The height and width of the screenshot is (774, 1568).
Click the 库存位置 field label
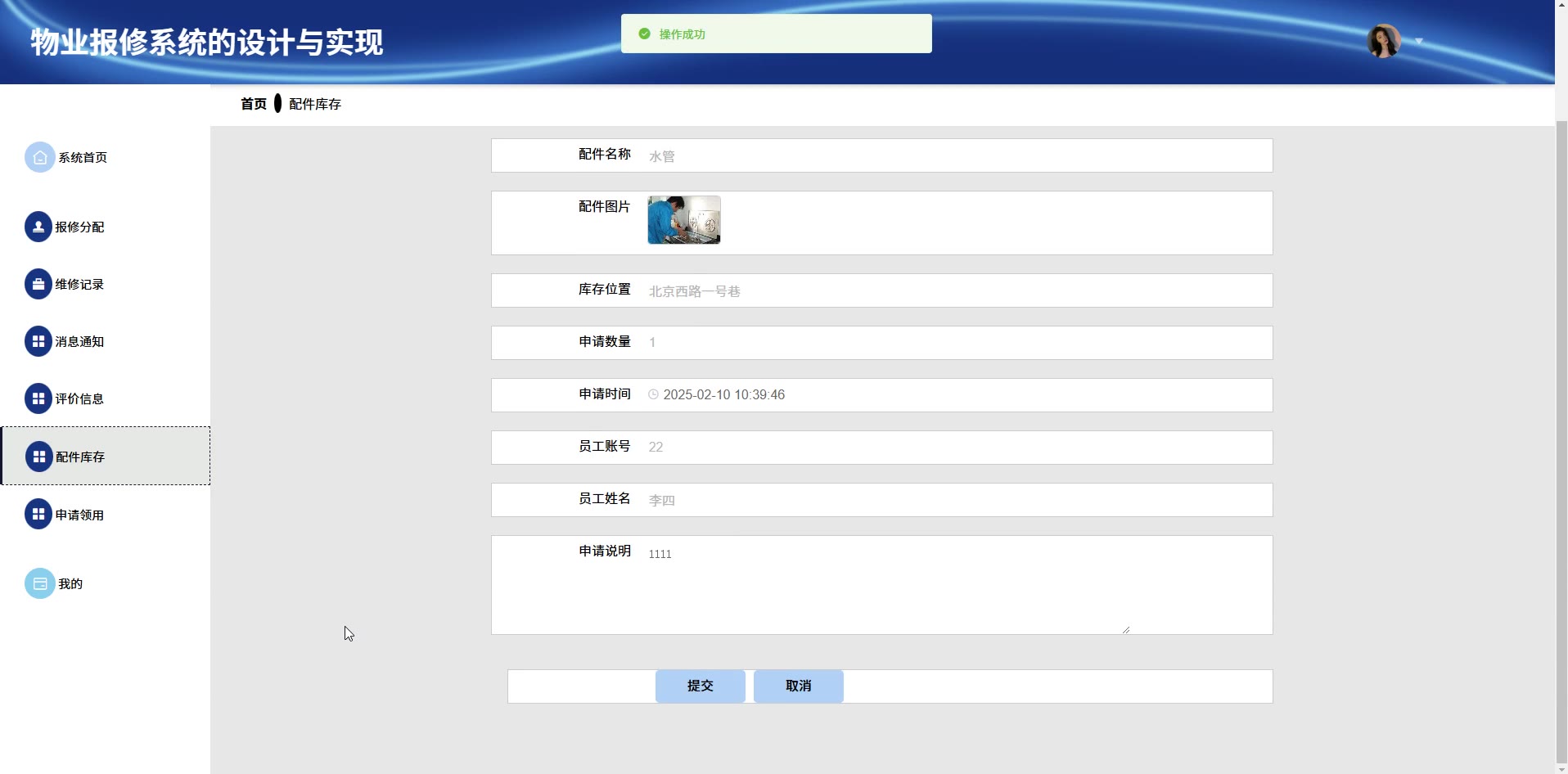(x=605, y=289)
